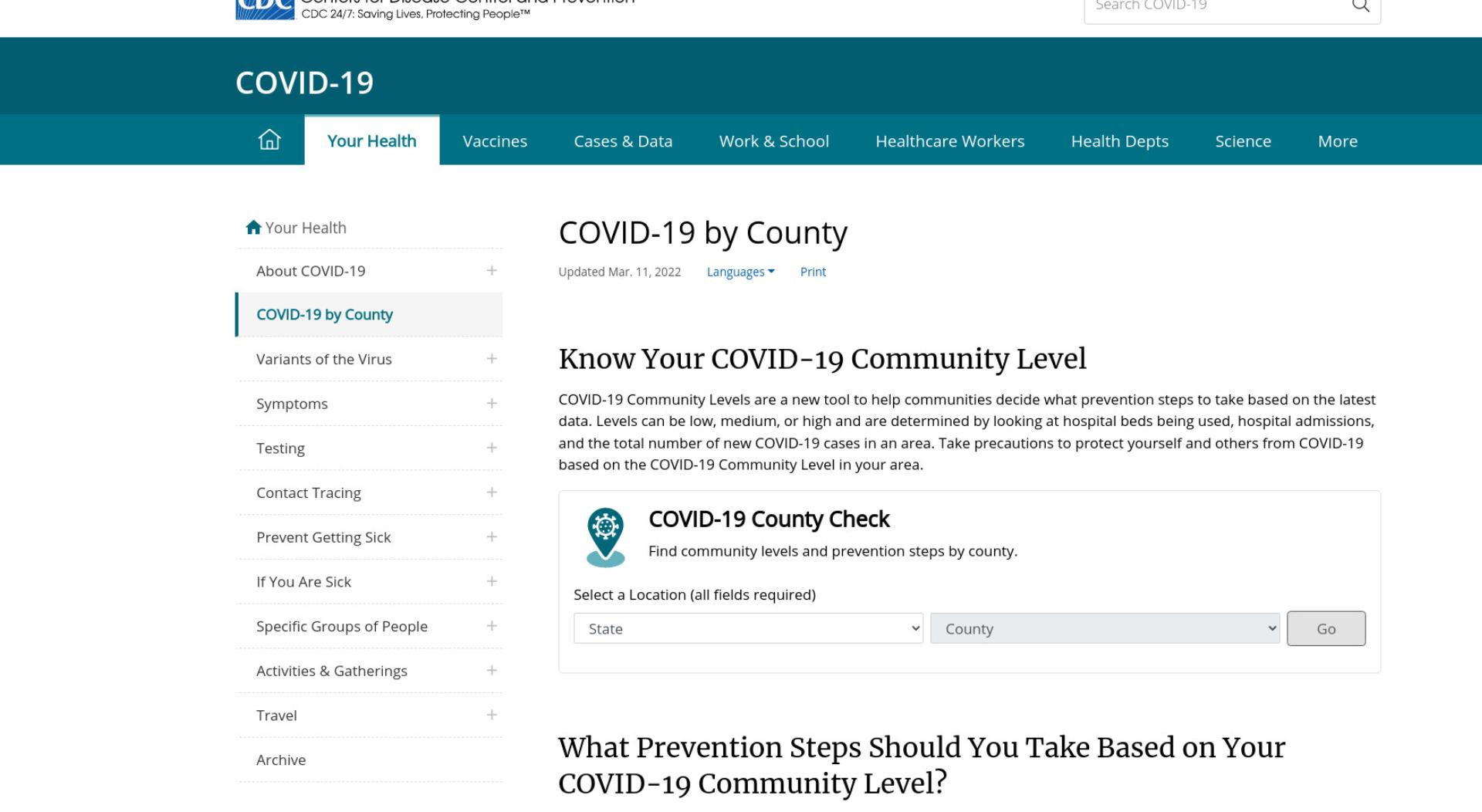1482x812 pixels.
Task: Open the Travel sidebar link
Action: (276, 716)
